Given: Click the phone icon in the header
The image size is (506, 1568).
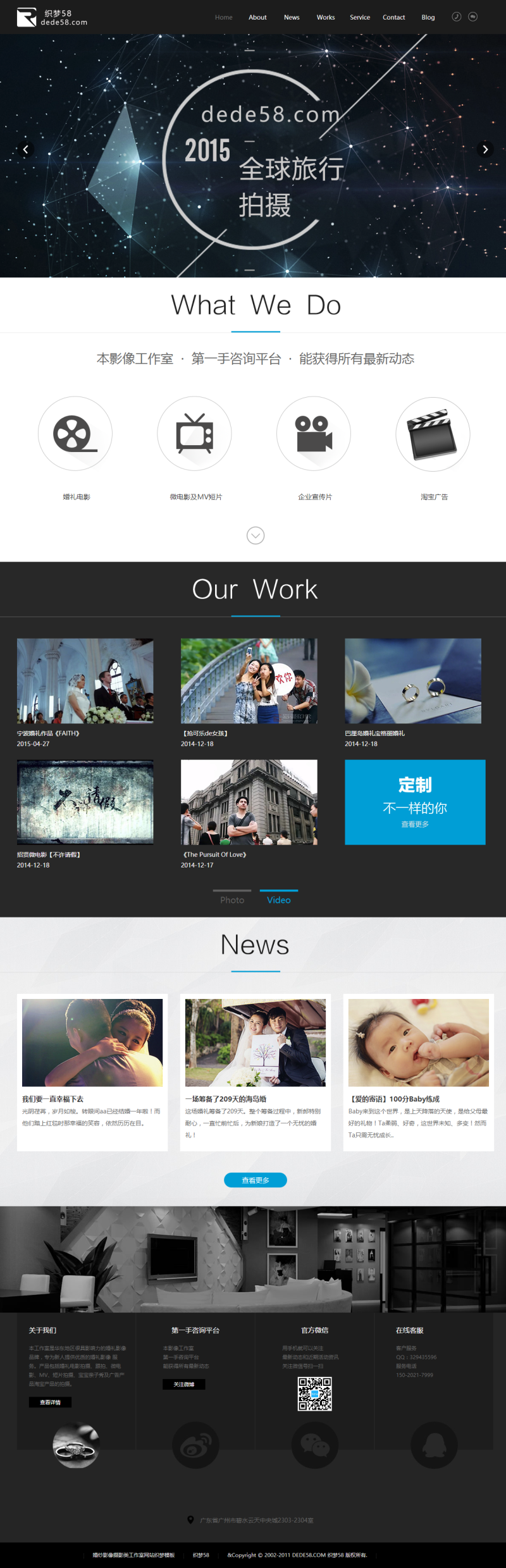Looking at the screenshot, I should click(x=456, y=17).
